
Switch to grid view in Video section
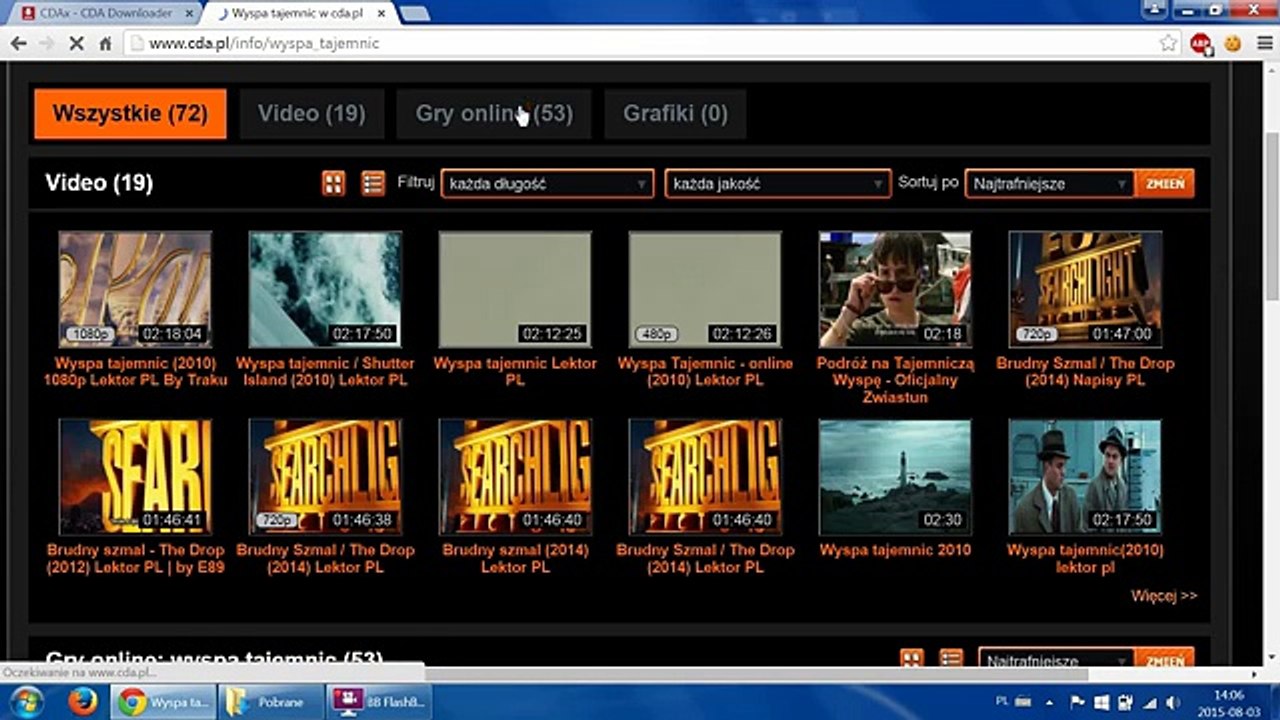(x=334, y=183)
